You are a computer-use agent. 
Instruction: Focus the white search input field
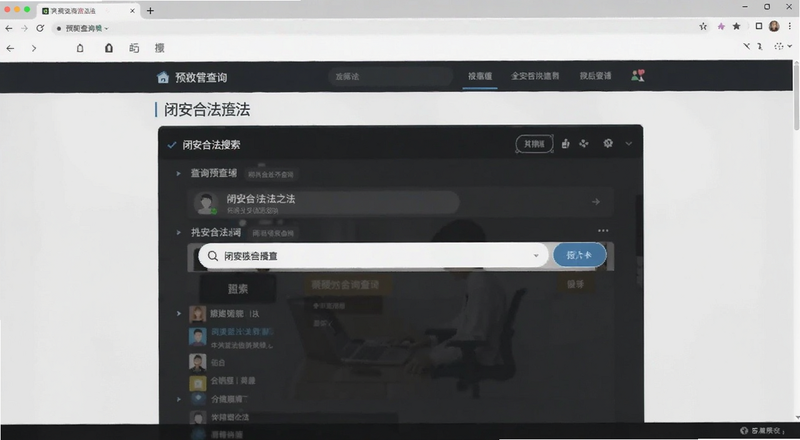[x=373, y=256]
